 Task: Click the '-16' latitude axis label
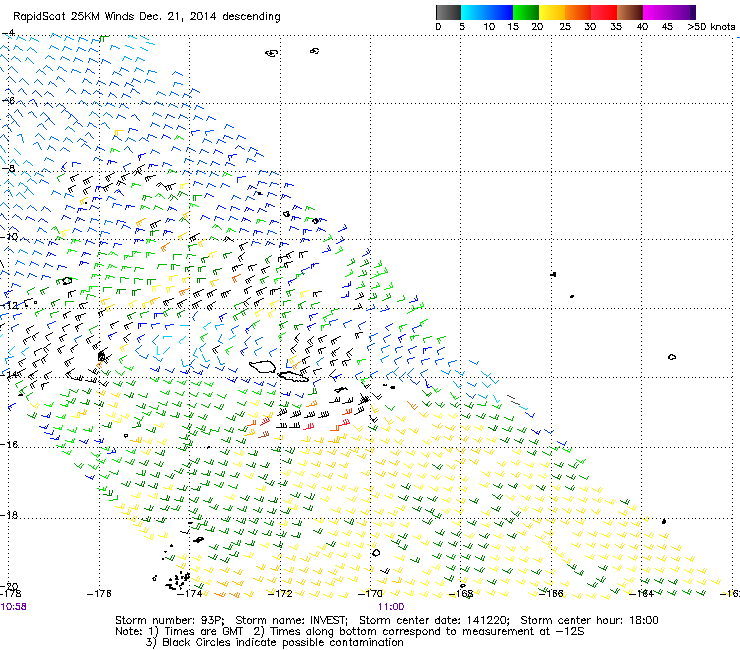point(9,445)
